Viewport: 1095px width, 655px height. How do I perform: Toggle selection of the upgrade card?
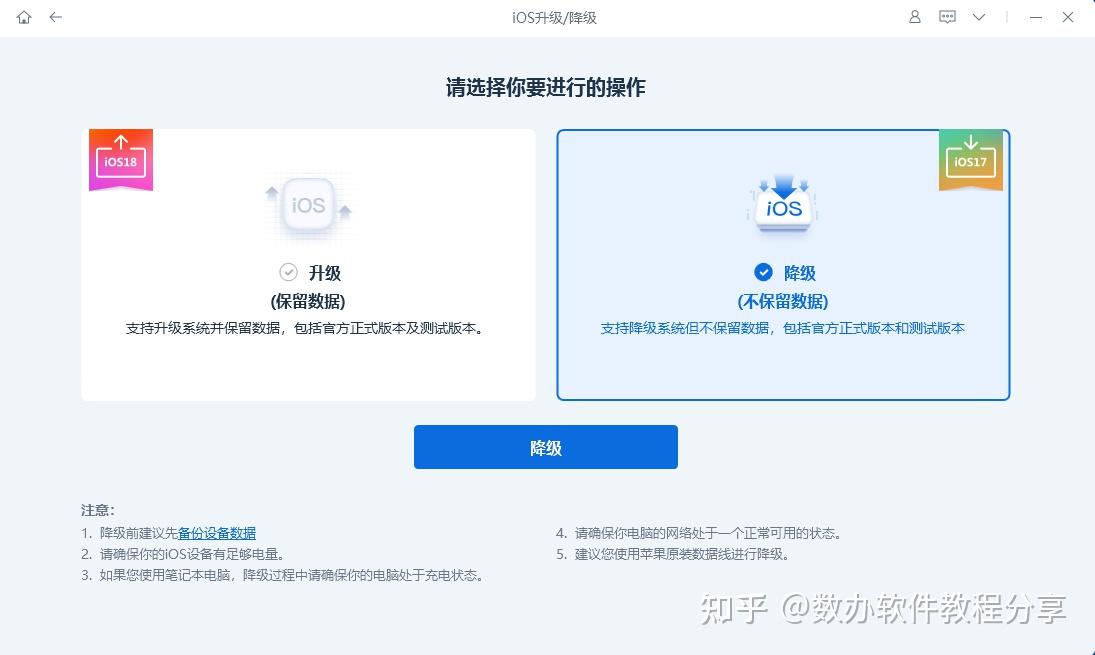[x=308, y=264]
